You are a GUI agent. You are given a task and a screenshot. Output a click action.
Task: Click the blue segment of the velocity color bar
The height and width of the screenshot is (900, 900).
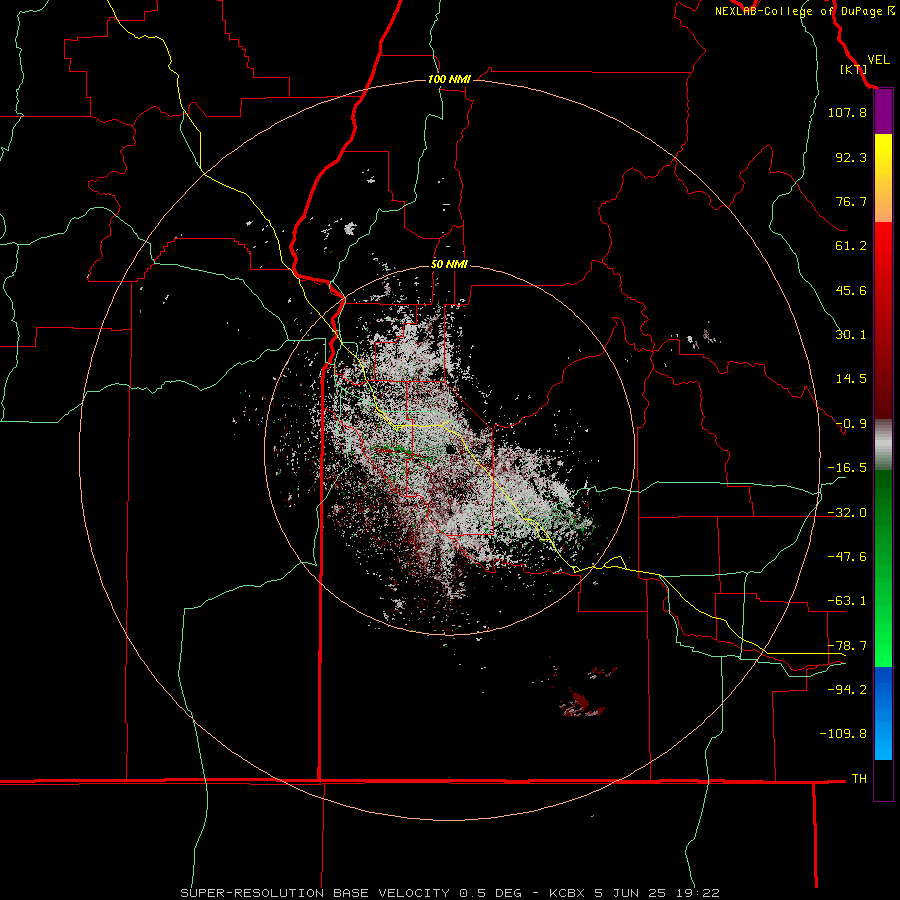[x=883, y=713]
